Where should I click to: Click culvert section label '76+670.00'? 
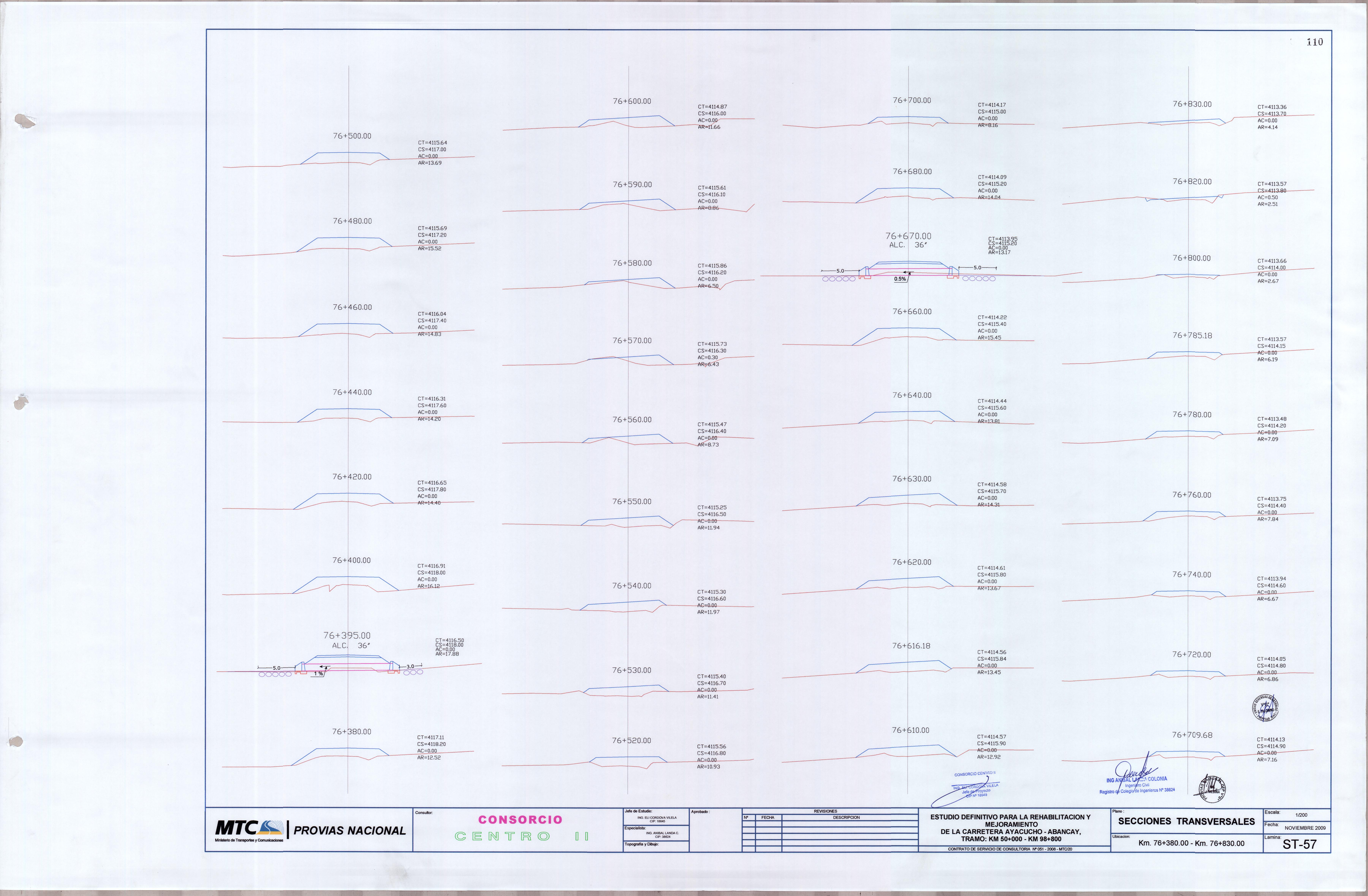(908, 236)
